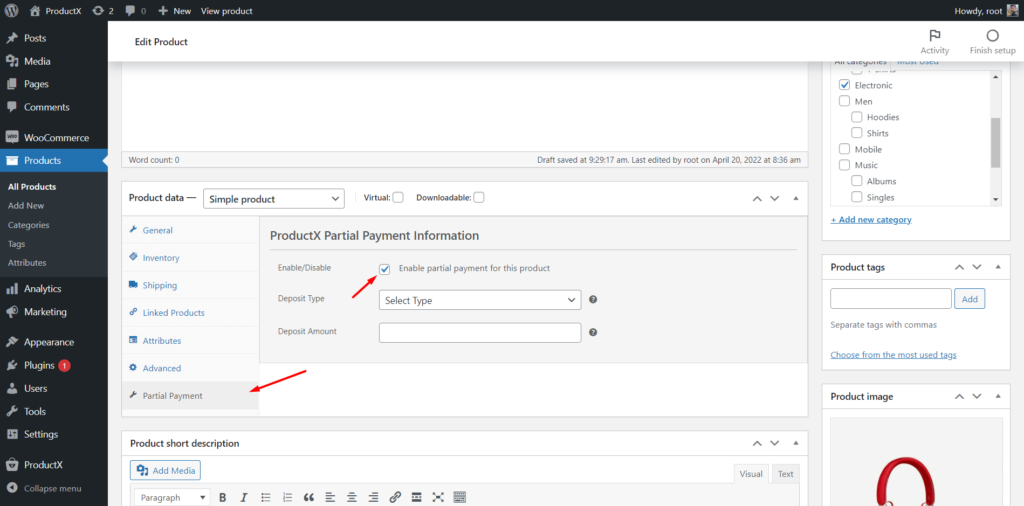Click Deposit Type help tooltip icon
The width and height of the screenshot is (1024, 506).
pos(593,300)
